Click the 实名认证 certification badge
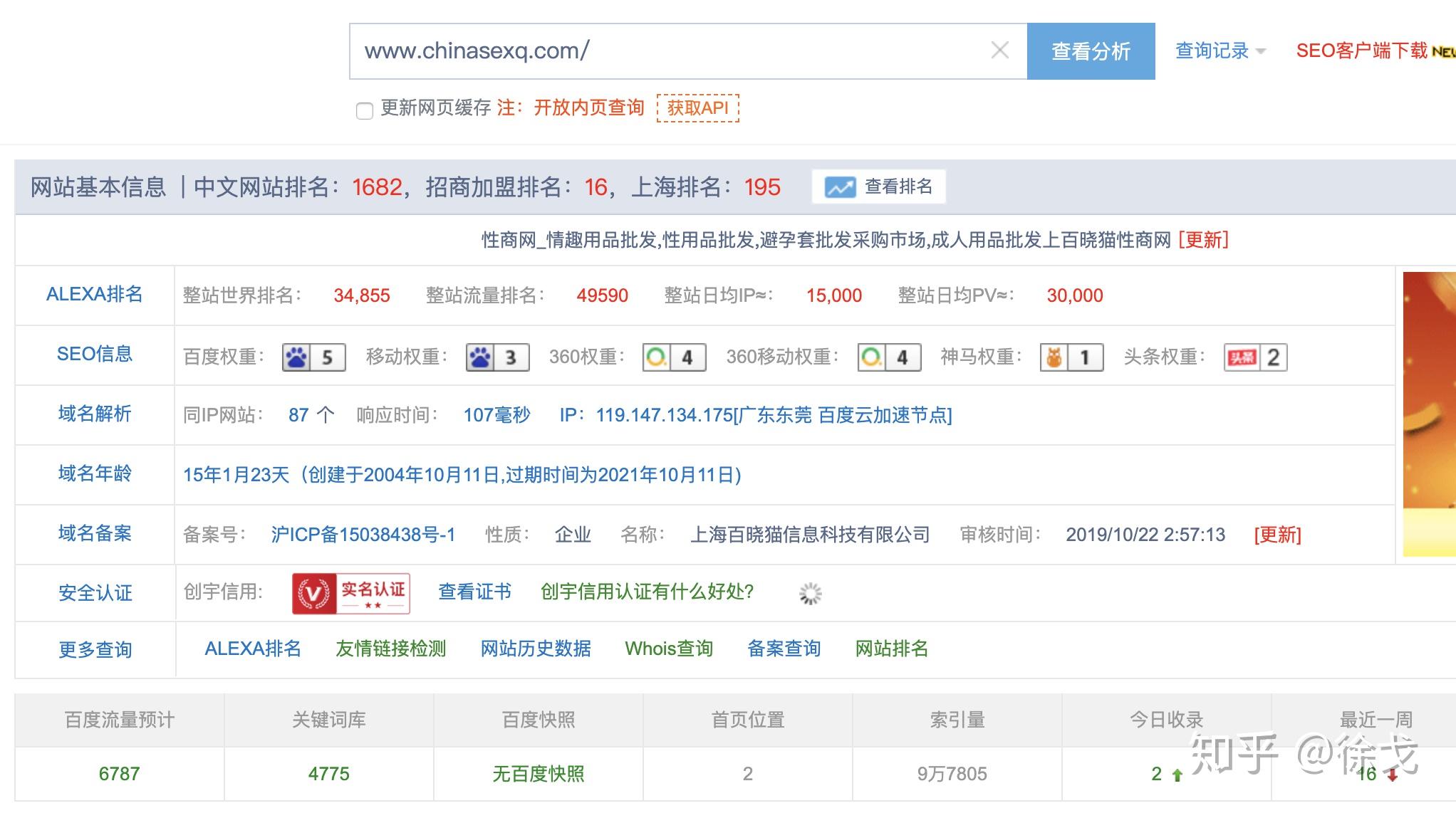Image resolution: width=1456 pixels, height=813 pixels. click(351, 593)
